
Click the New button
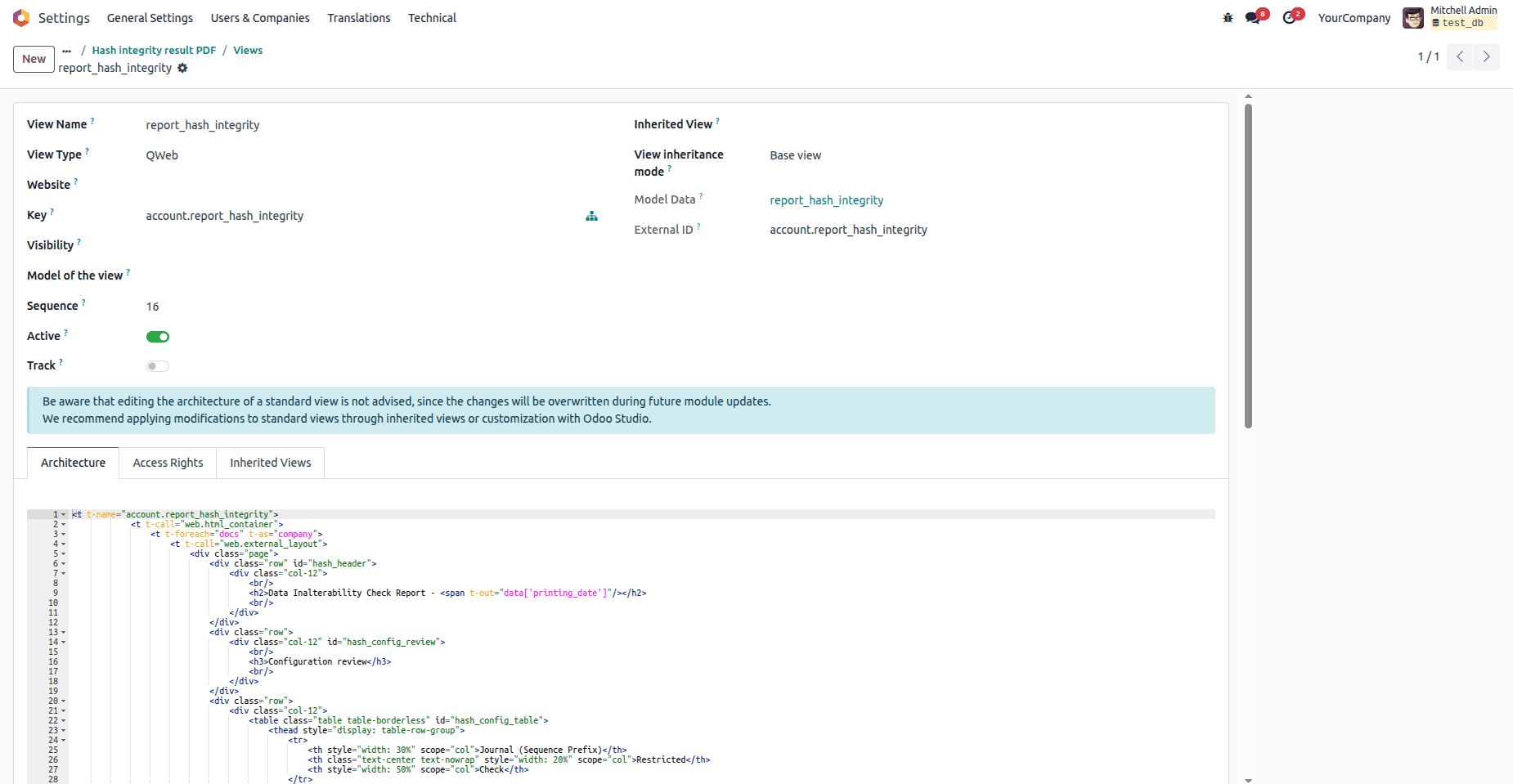pos(33,59)
